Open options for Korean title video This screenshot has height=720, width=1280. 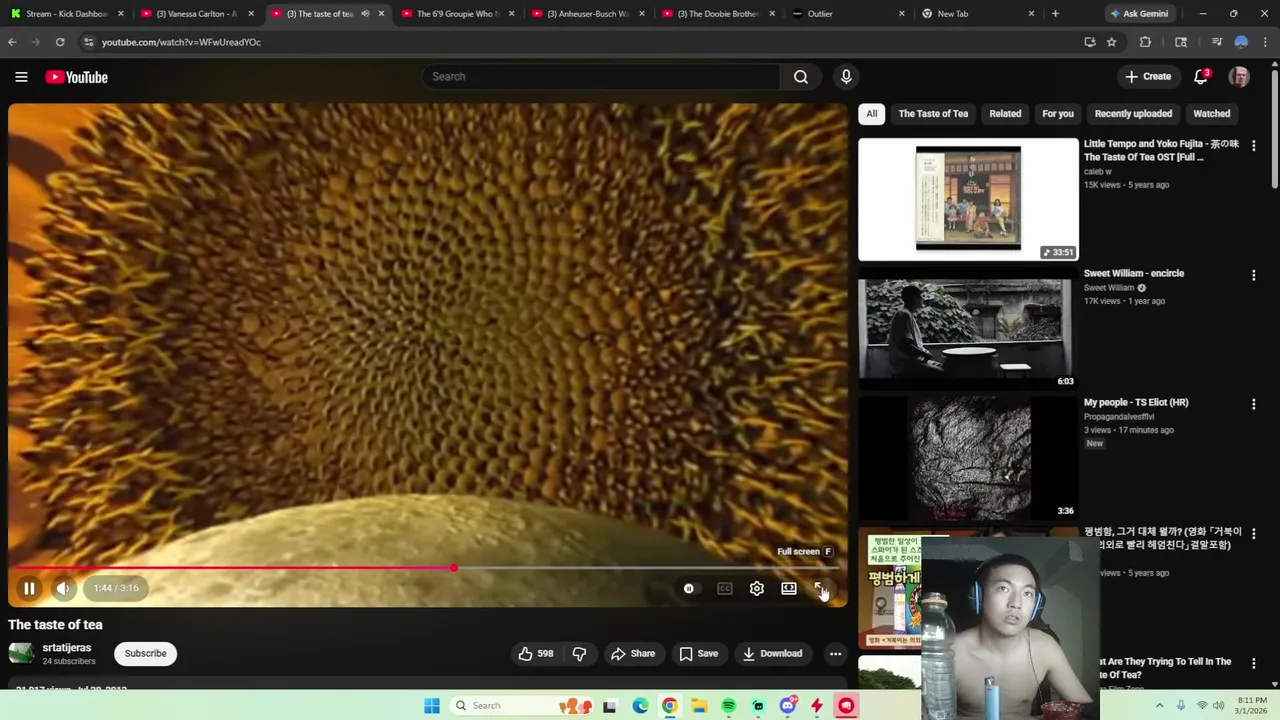pos(1253,533)
